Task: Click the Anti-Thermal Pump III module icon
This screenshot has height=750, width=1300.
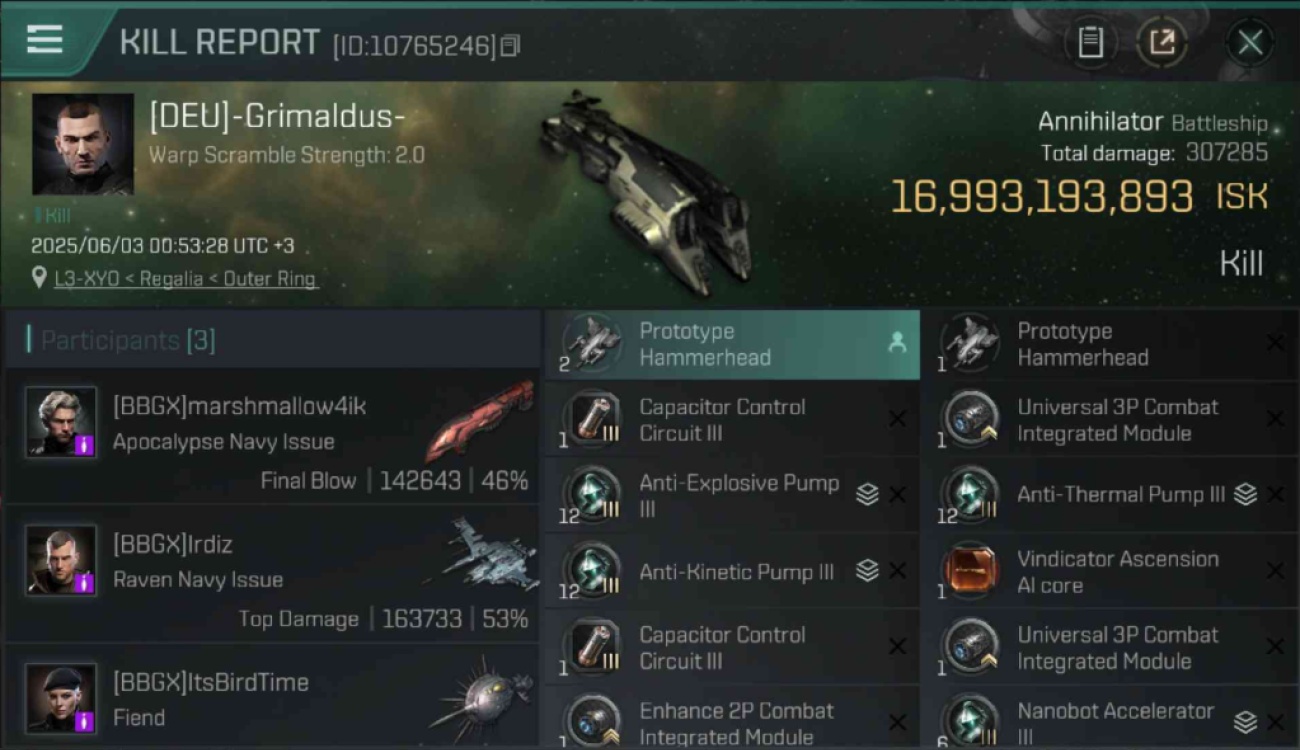Action: 971,495
